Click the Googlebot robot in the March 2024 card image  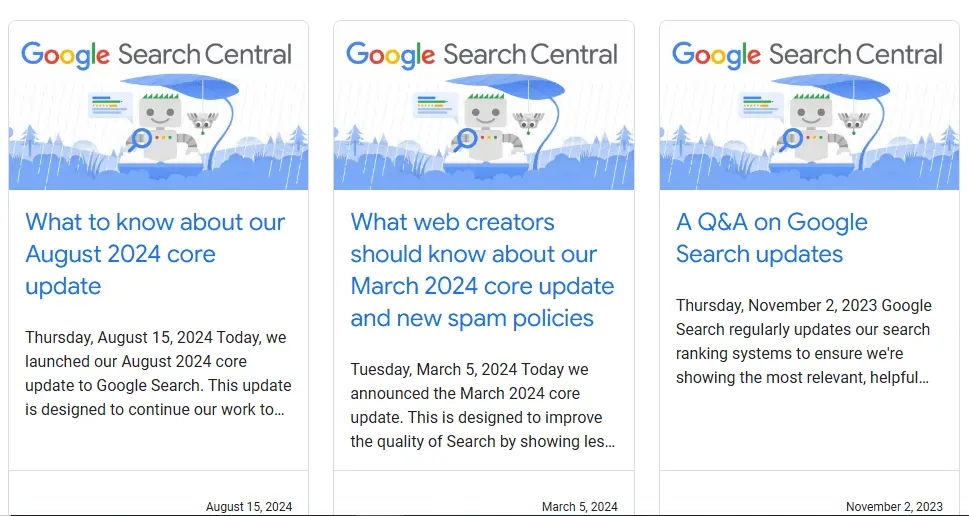click(x=485, y=126)
